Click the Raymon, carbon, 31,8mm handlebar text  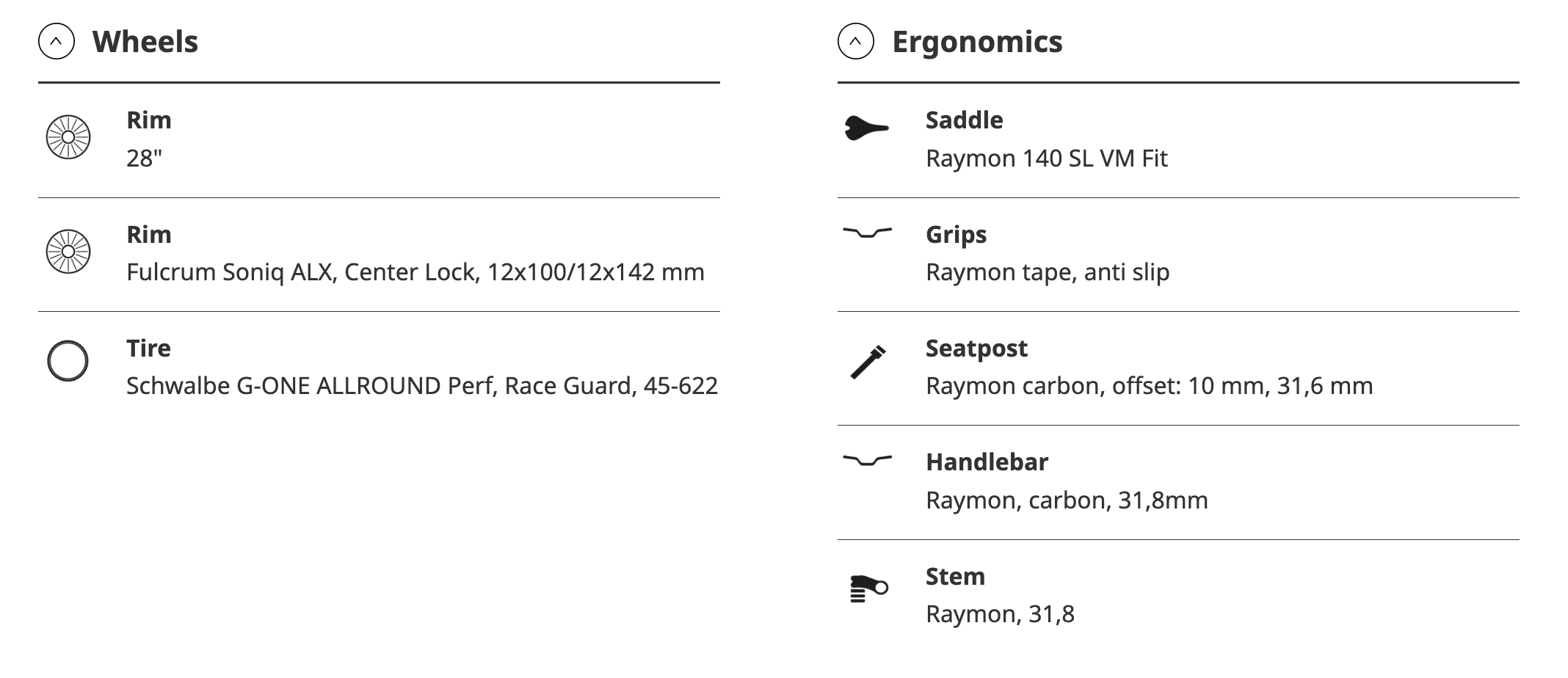tap(1066, 500)
